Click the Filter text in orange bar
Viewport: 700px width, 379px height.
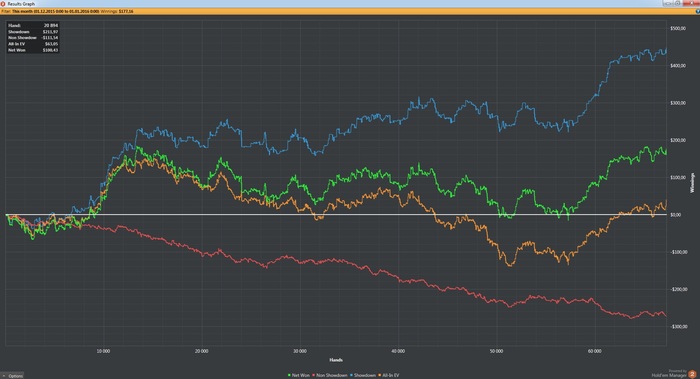67,11
